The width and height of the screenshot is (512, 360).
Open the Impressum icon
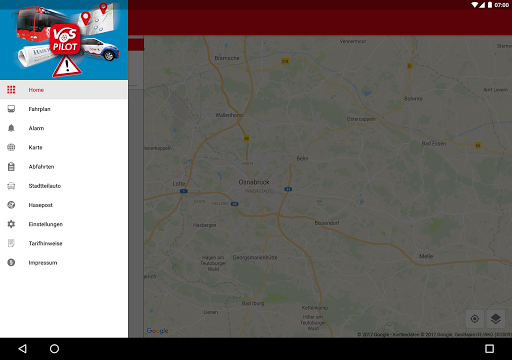pyautogui.click(x=11, y=263)
